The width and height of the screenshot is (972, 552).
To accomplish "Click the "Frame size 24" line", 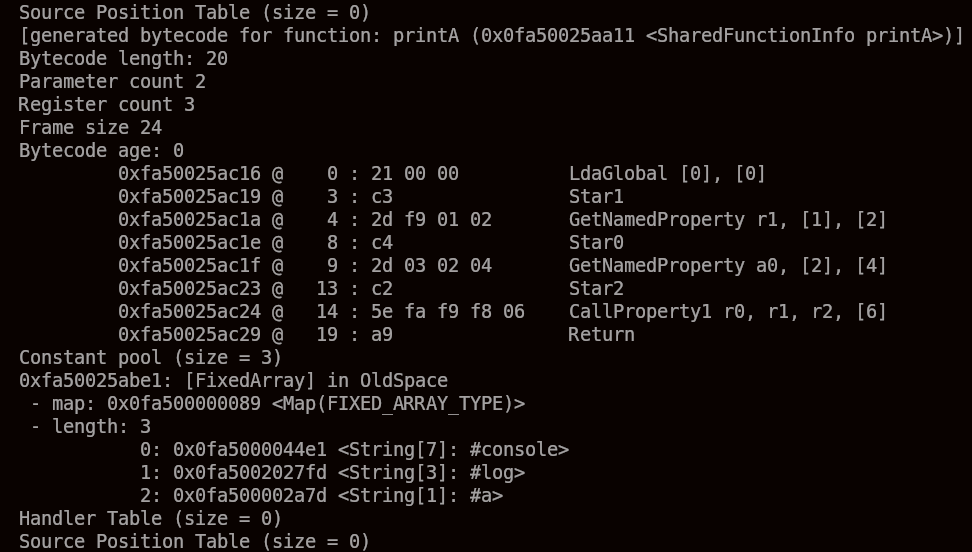I will click(x=90, y=128).
